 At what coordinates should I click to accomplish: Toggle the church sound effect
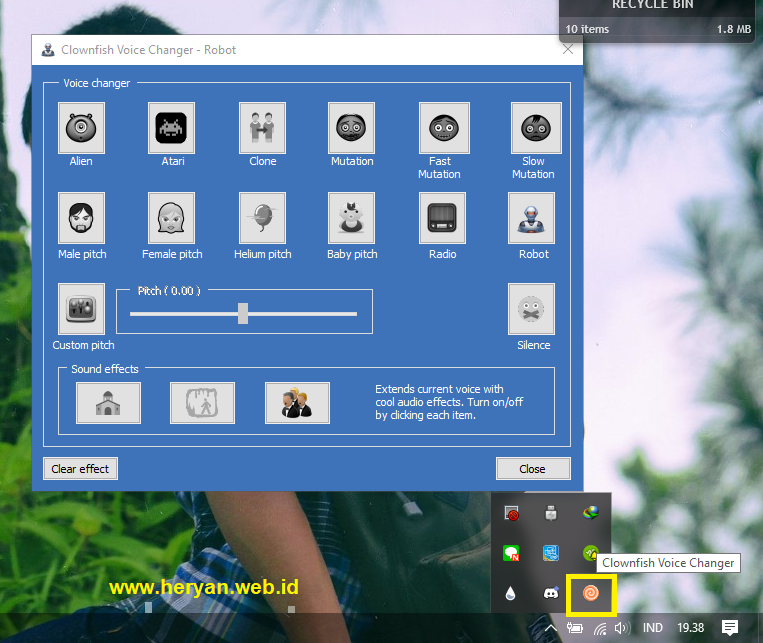(x=109, y=403)
